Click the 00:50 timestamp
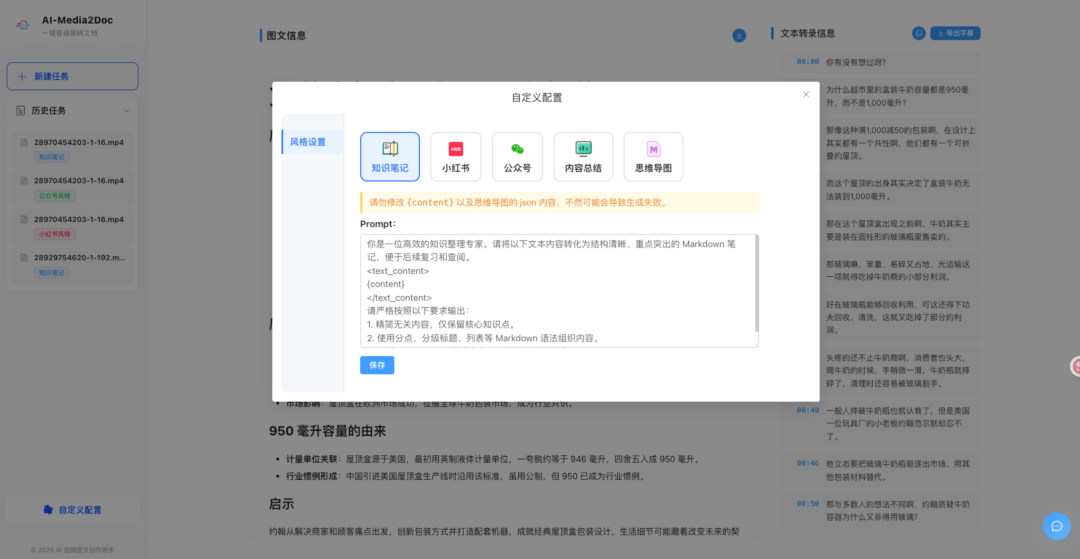 click(808, 503)
